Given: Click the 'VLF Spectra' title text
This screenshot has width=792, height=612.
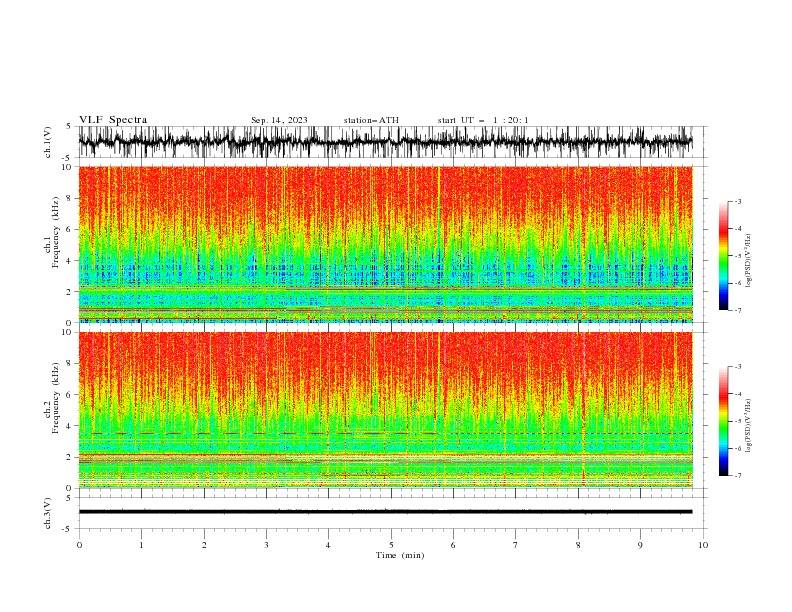Looking at the screenshot, I should tap(113, 120).
